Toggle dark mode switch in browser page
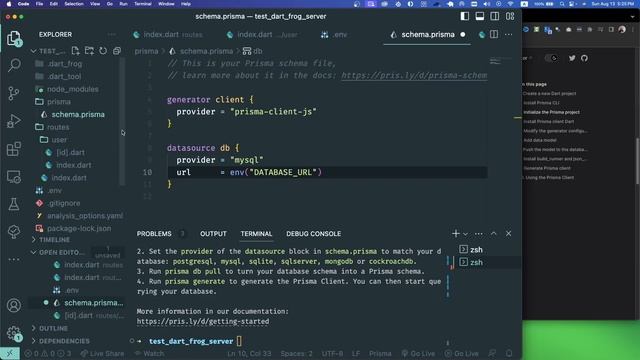The image size is (640, 360). (552, 58)
